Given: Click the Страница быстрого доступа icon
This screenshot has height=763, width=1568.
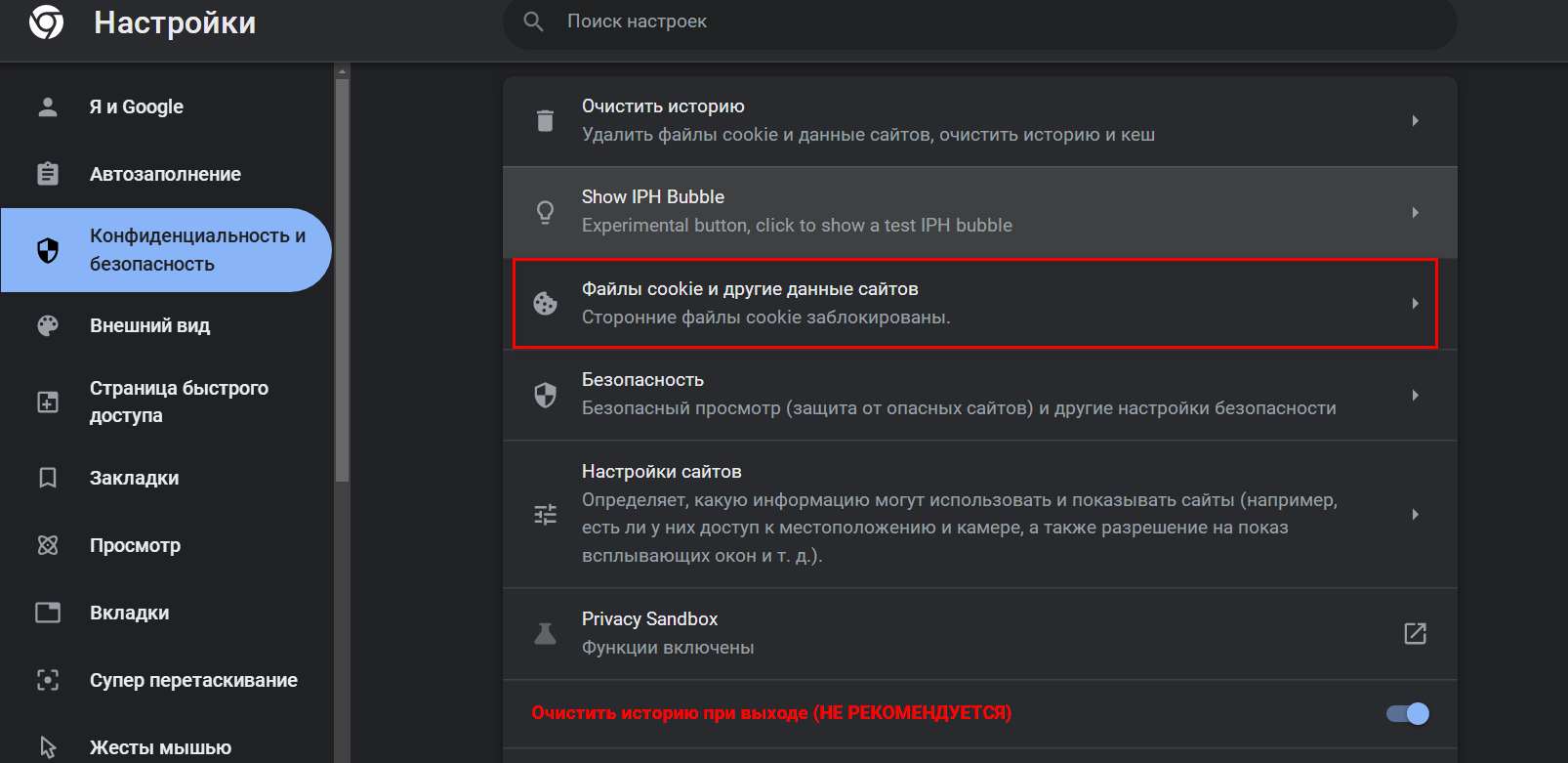Looking at the screenshot, I should (x=48, y=402).
